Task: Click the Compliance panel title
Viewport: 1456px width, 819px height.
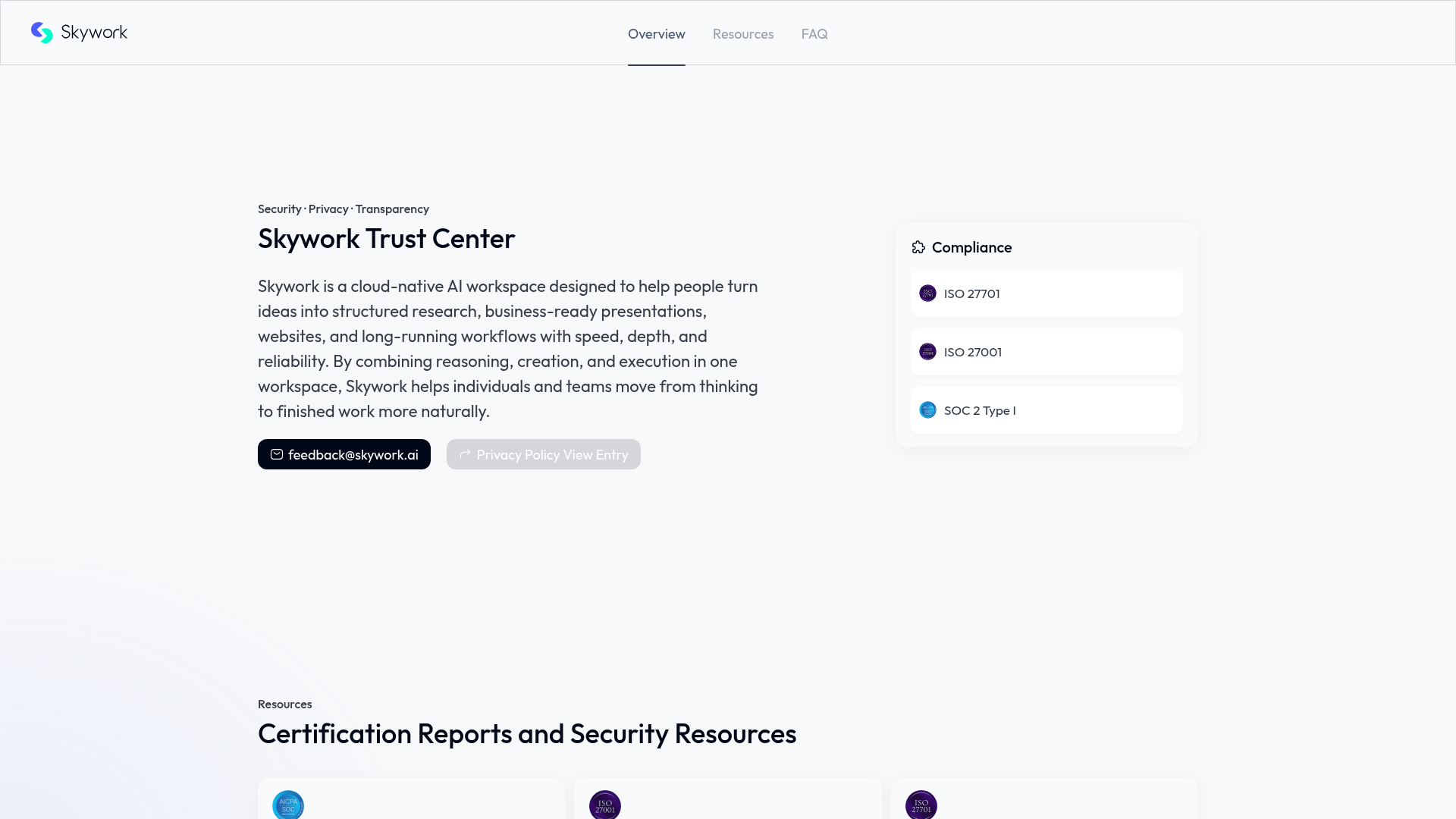Action: click(971, 247)
